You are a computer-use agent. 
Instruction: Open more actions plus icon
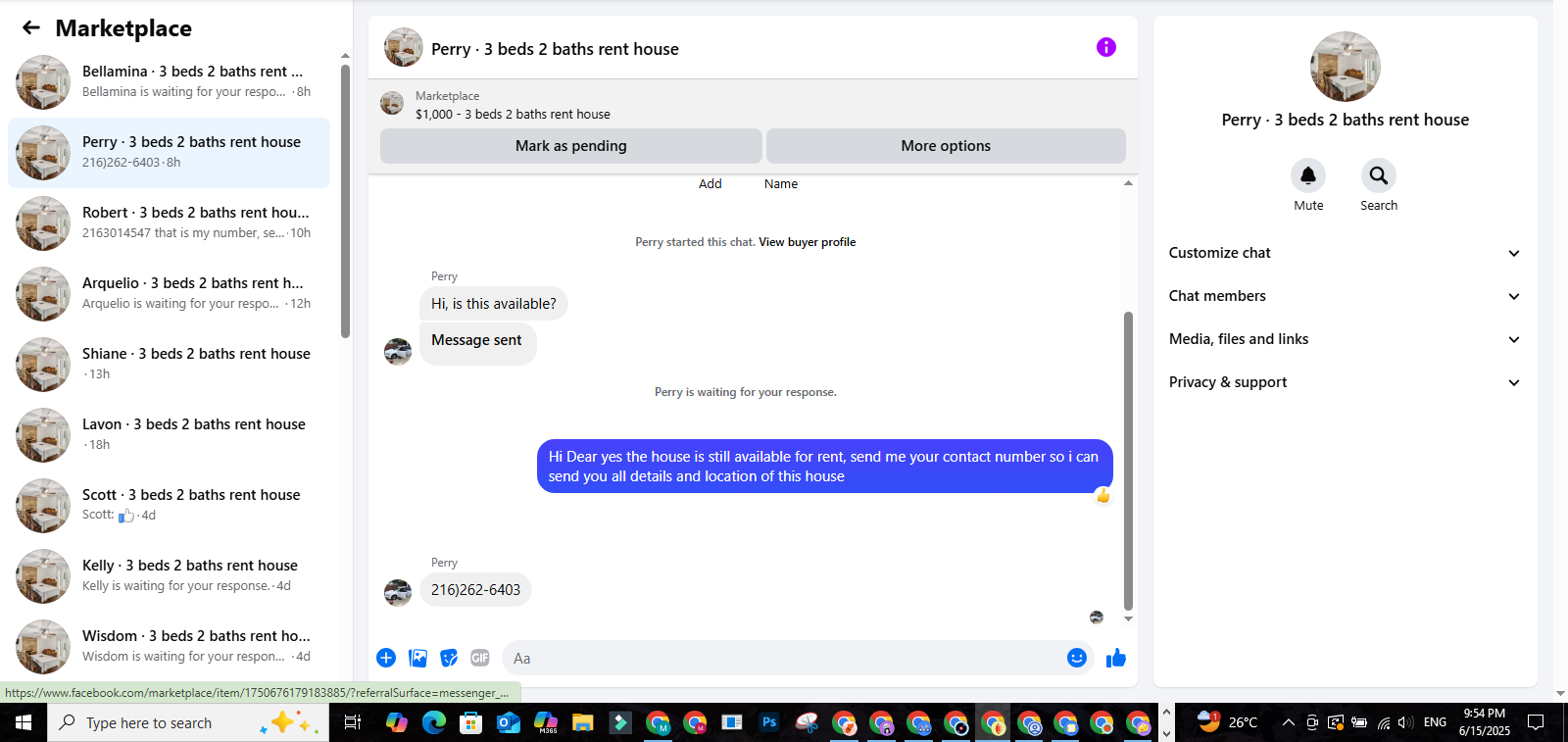(x=386, y=658)
